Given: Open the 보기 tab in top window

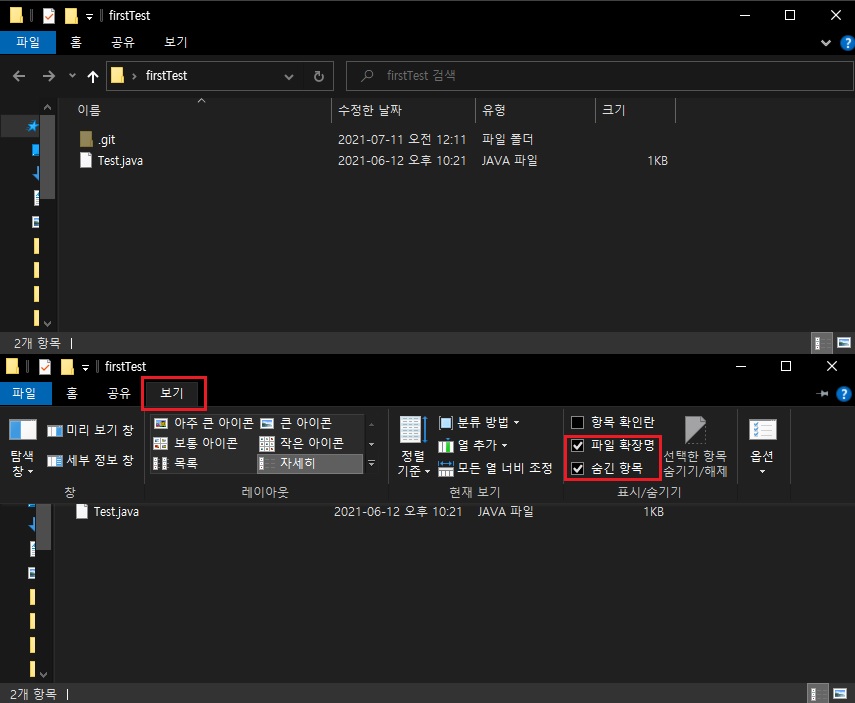Looking at the screenshot, I should (x=176, y=42).
